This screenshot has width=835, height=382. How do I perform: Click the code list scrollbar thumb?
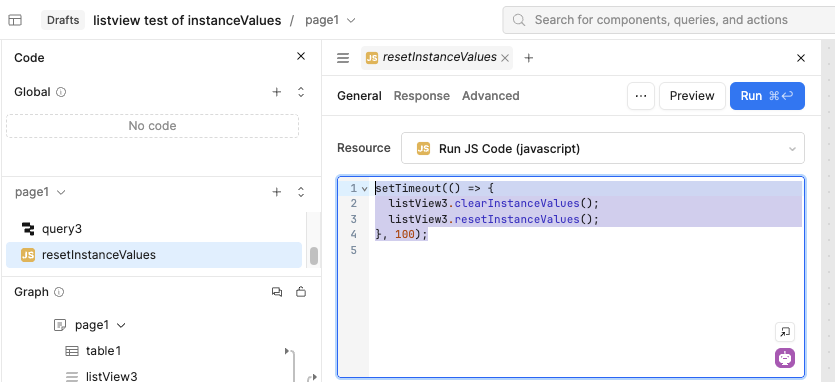point(314,256)
